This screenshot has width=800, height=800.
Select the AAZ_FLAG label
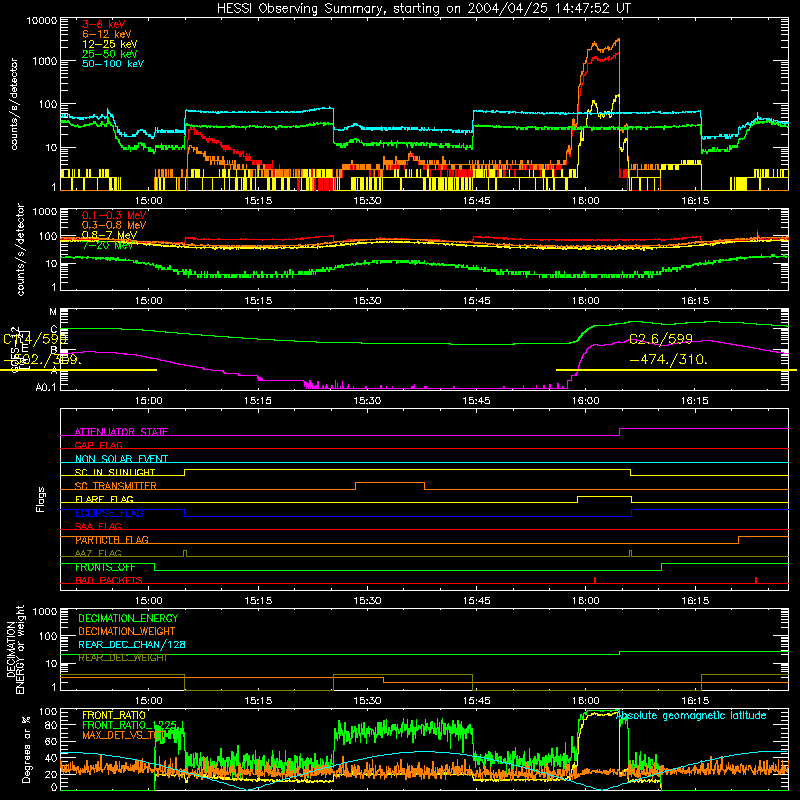tap(98, 553)
